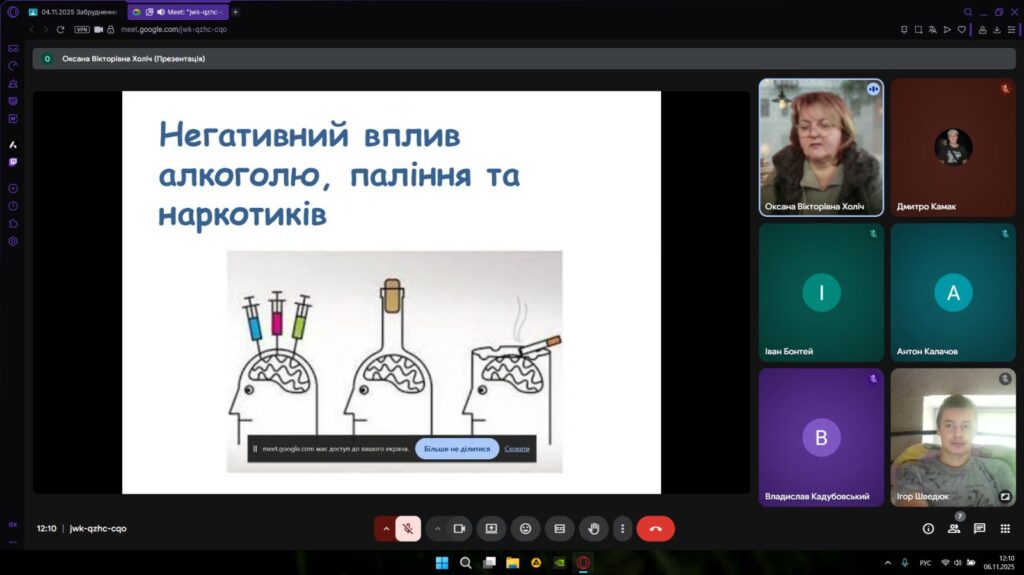Open the chat messages panel
The image size is (1024, 575).
979,528
